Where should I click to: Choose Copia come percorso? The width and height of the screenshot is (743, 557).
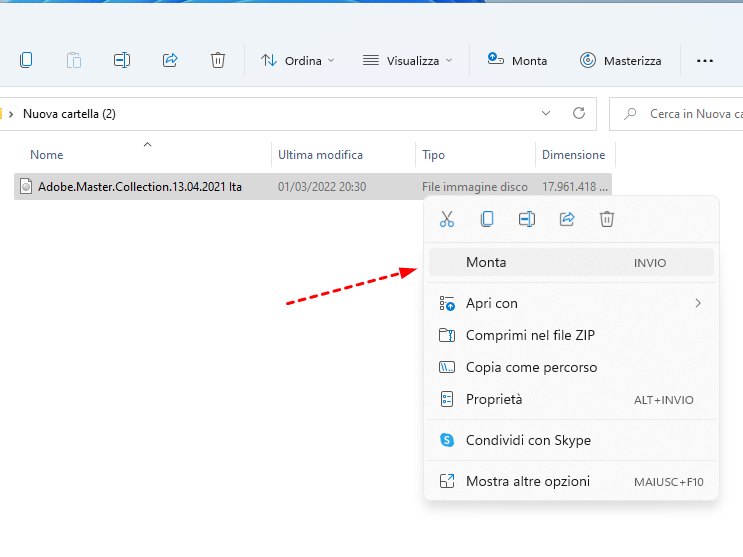tap(571, 367)
